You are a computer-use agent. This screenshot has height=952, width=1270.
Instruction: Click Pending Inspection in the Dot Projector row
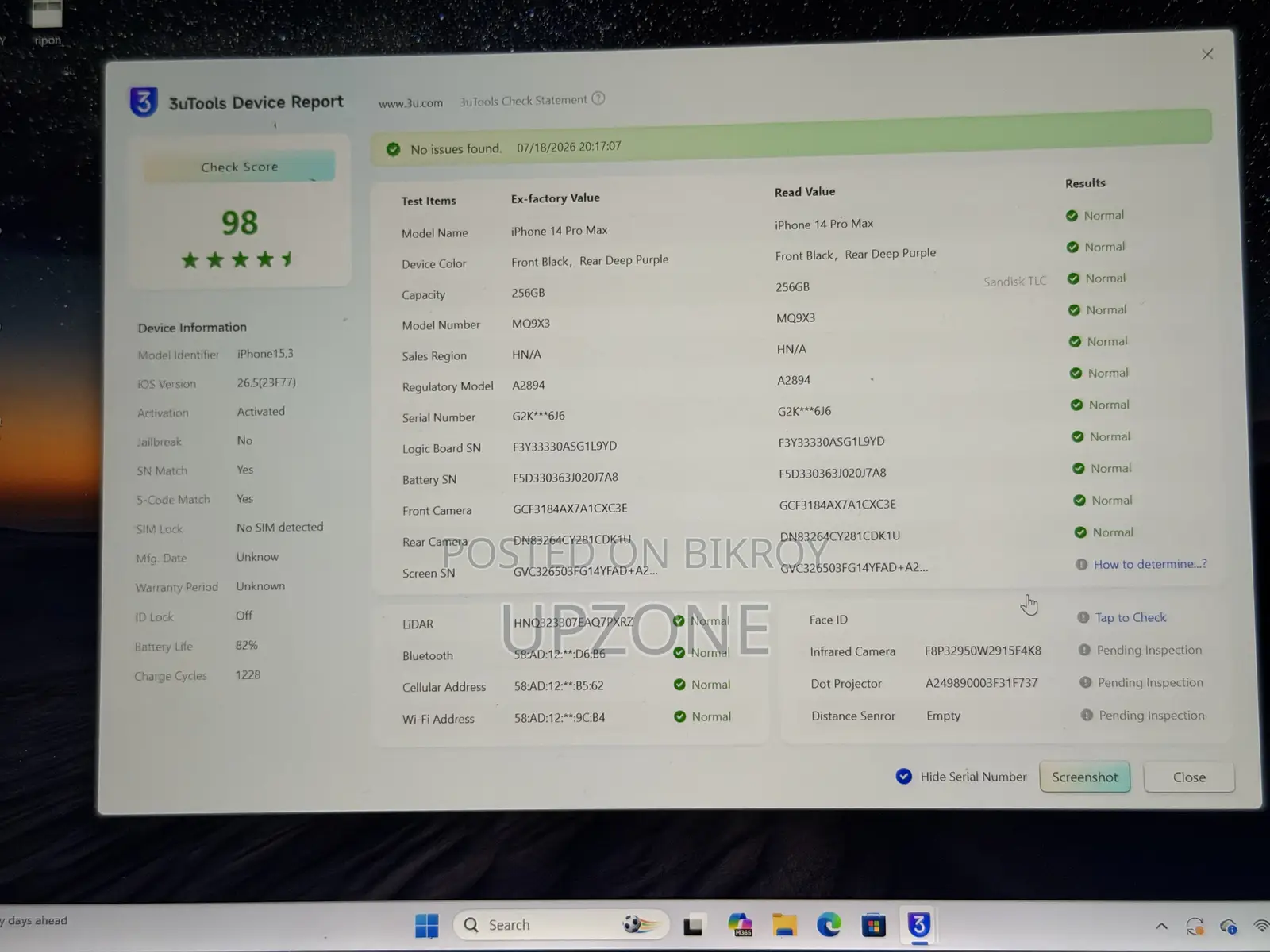[1150, 682]
